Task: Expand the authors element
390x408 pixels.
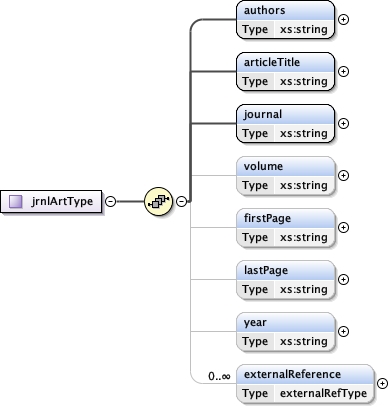Action: pyautogui.click(x=343, y=20)
